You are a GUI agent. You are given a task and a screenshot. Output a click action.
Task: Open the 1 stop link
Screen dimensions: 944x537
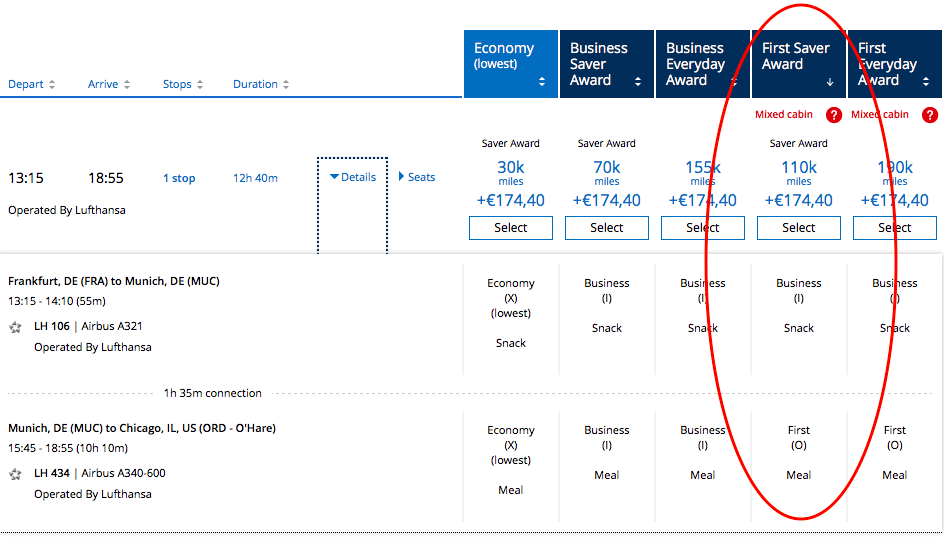pos(179,178)
